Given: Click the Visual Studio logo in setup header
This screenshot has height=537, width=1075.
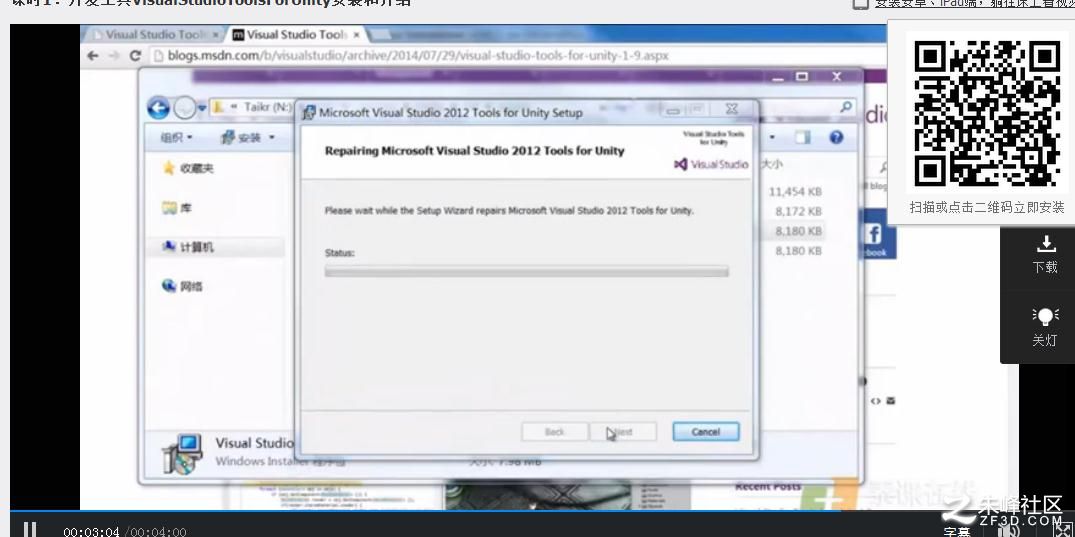Looking at the screenshot, I should point(712,164).
